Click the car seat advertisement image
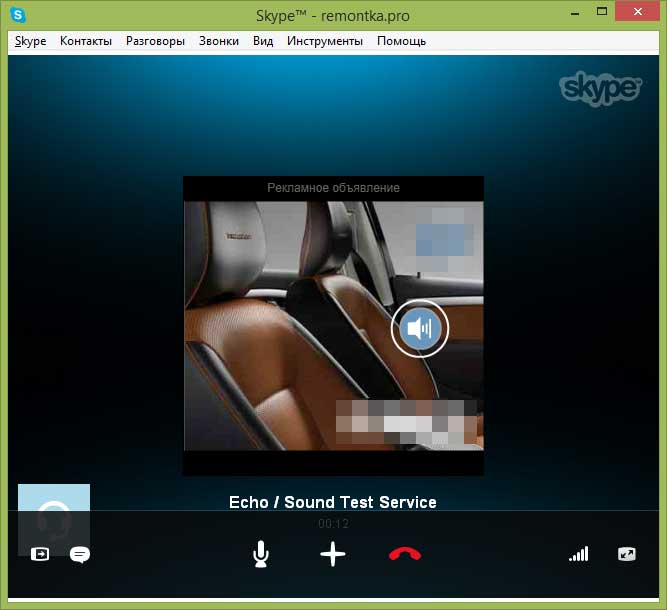Viewport: 667px width, 610px height. tap(334, 325)
